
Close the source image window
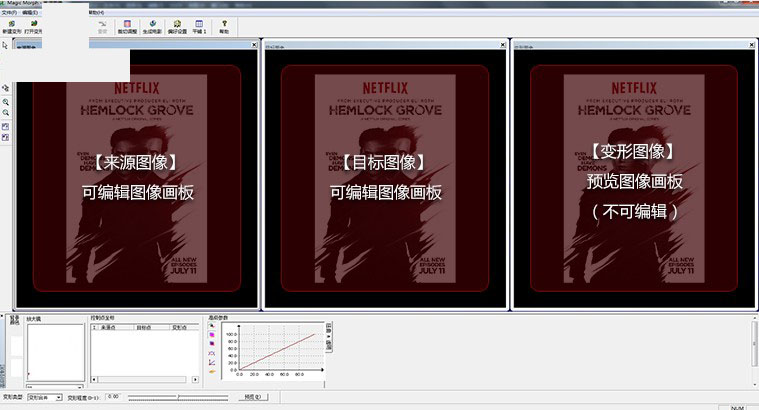(x=254, y=45)
